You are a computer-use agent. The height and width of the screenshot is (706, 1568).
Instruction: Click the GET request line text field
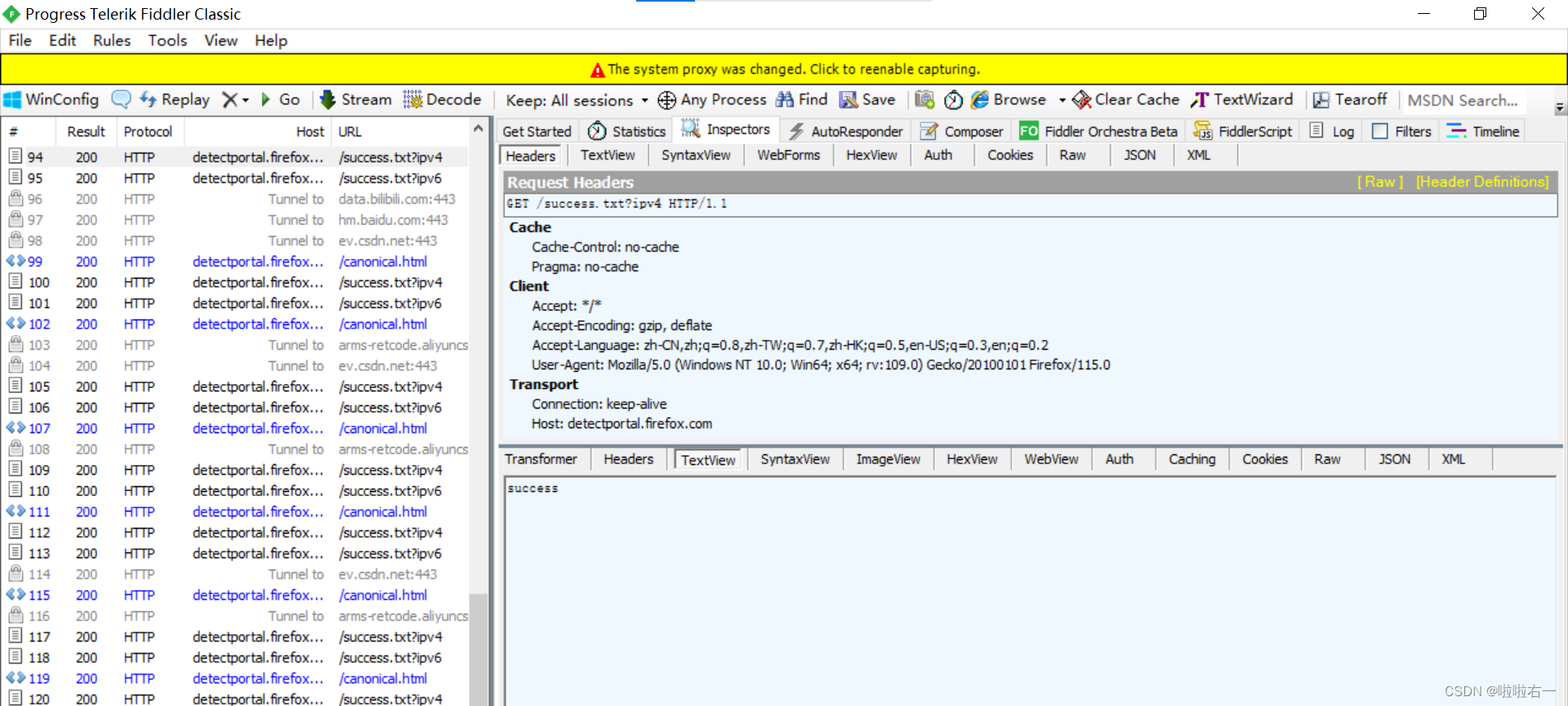[1031, 204]
